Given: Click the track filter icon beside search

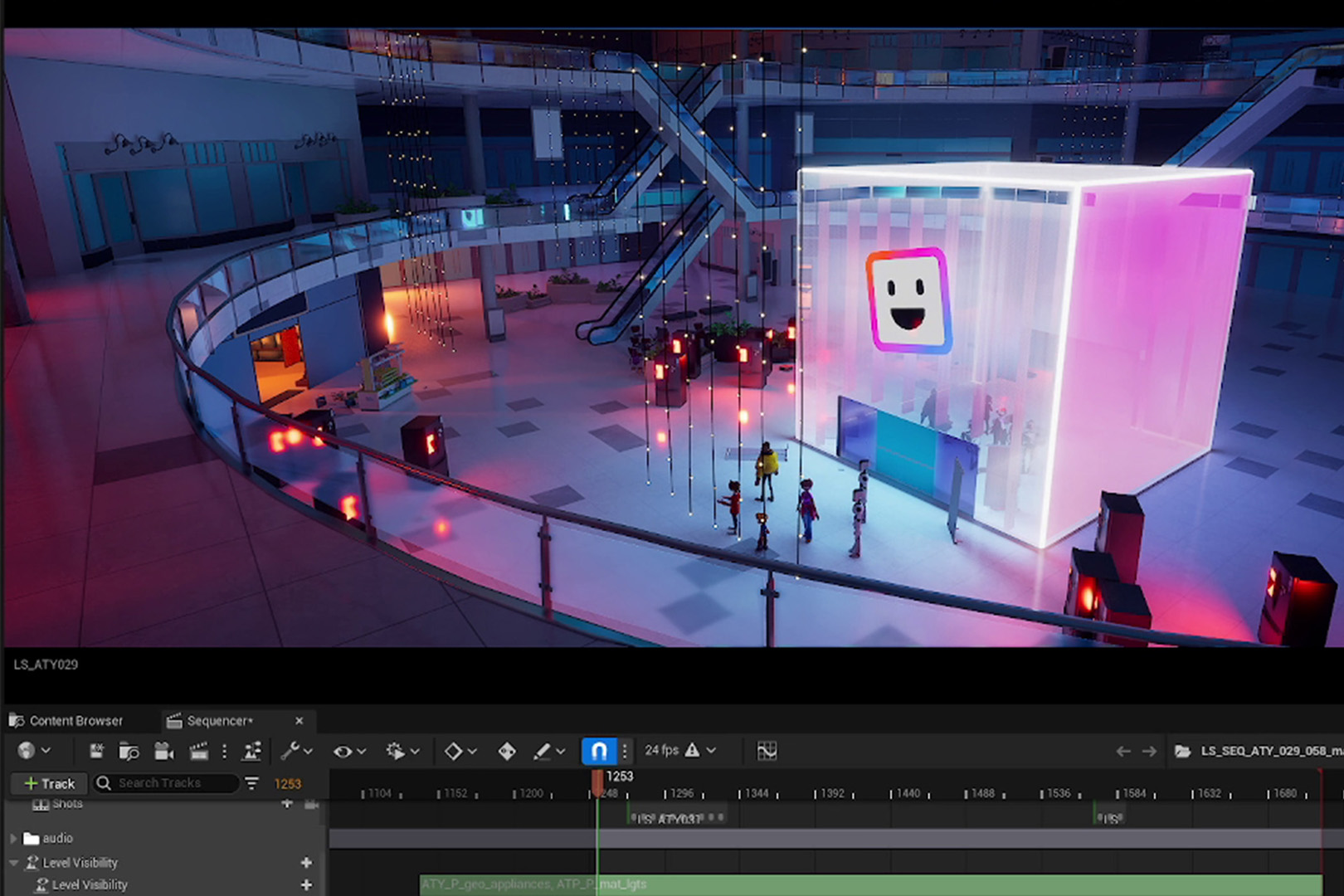Looking at the screenshot, I should pyautogui.click(x=251, y=783).
